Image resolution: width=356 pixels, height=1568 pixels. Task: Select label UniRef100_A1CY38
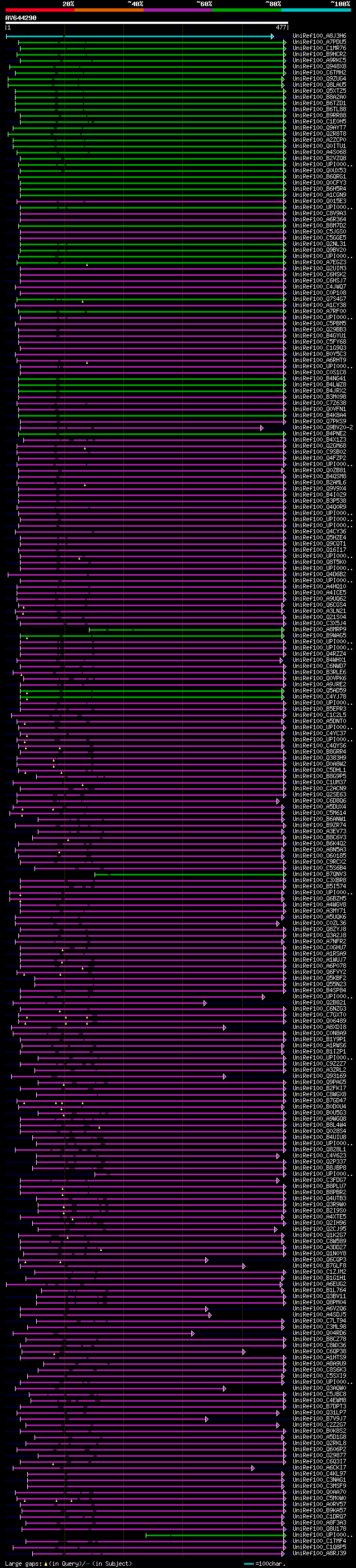319,305
